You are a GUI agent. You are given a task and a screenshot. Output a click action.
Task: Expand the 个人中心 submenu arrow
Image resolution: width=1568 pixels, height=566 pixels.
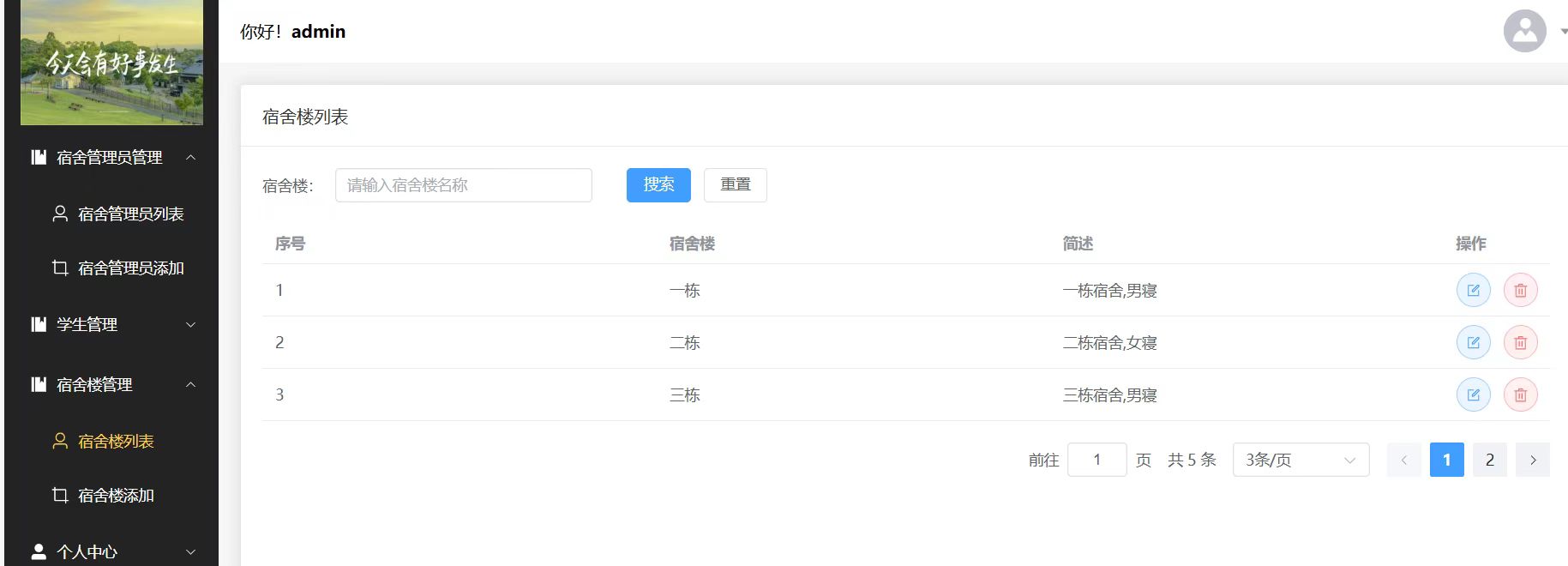191,551
